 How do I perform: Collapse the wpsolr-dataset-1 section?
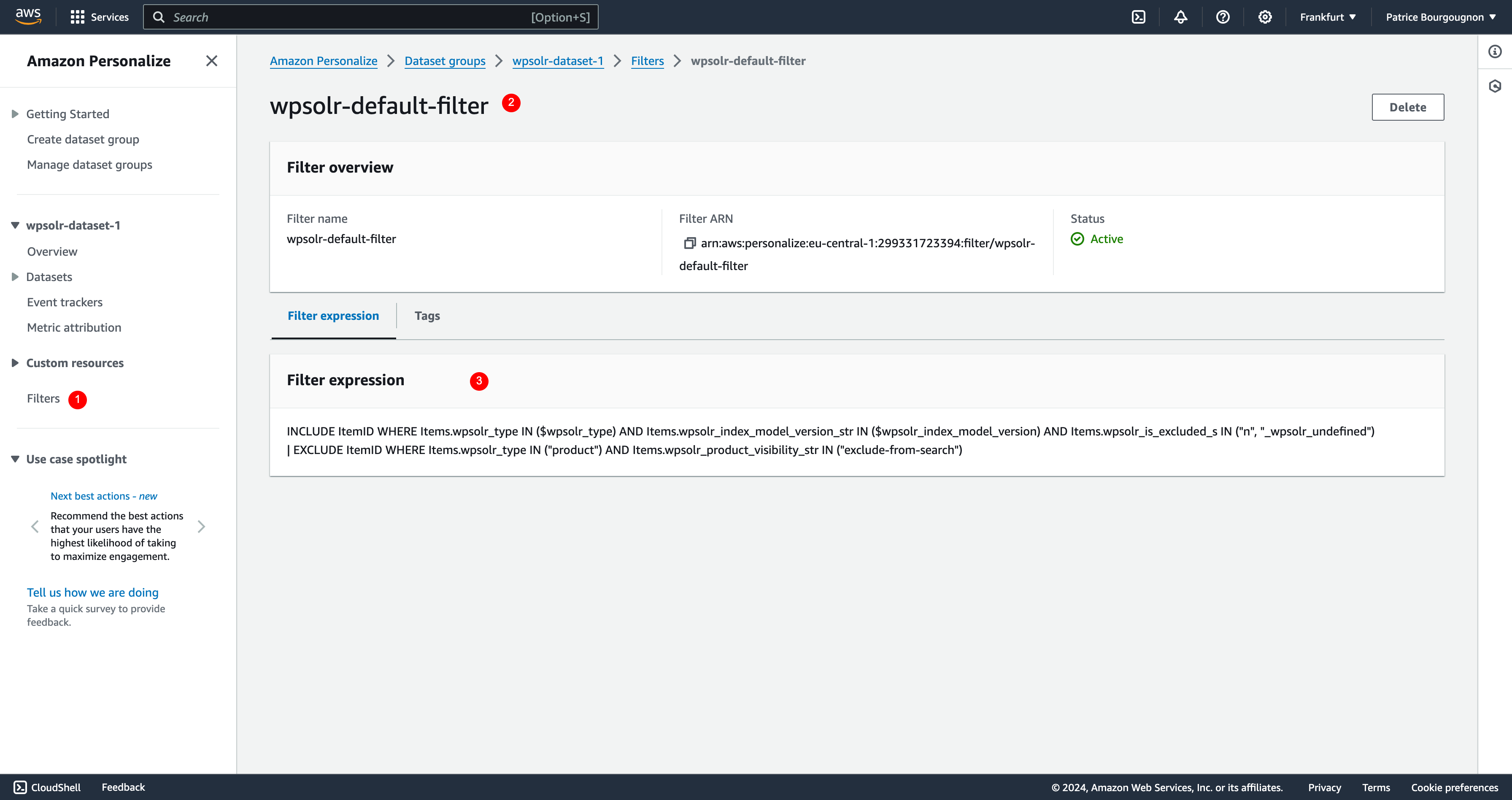pyautogui.click(x=15, y=225)
